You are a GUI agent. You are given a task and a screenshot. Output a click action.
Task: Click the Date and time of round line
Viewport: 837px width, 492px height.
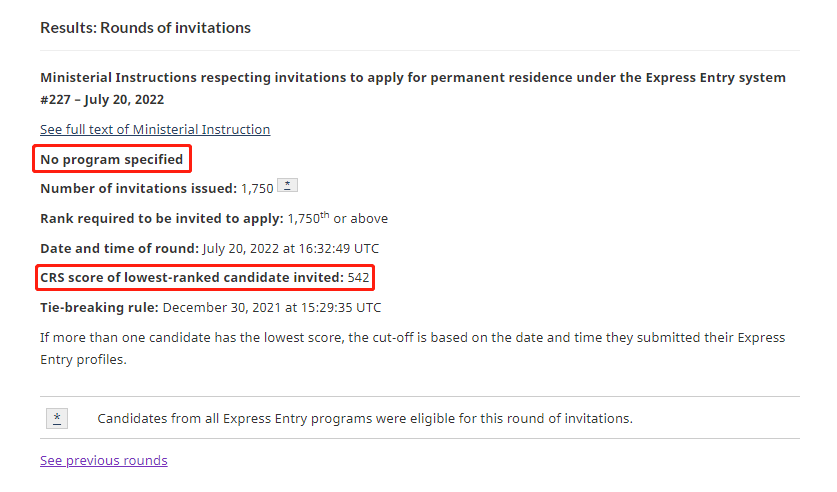(x=209, y=249)
